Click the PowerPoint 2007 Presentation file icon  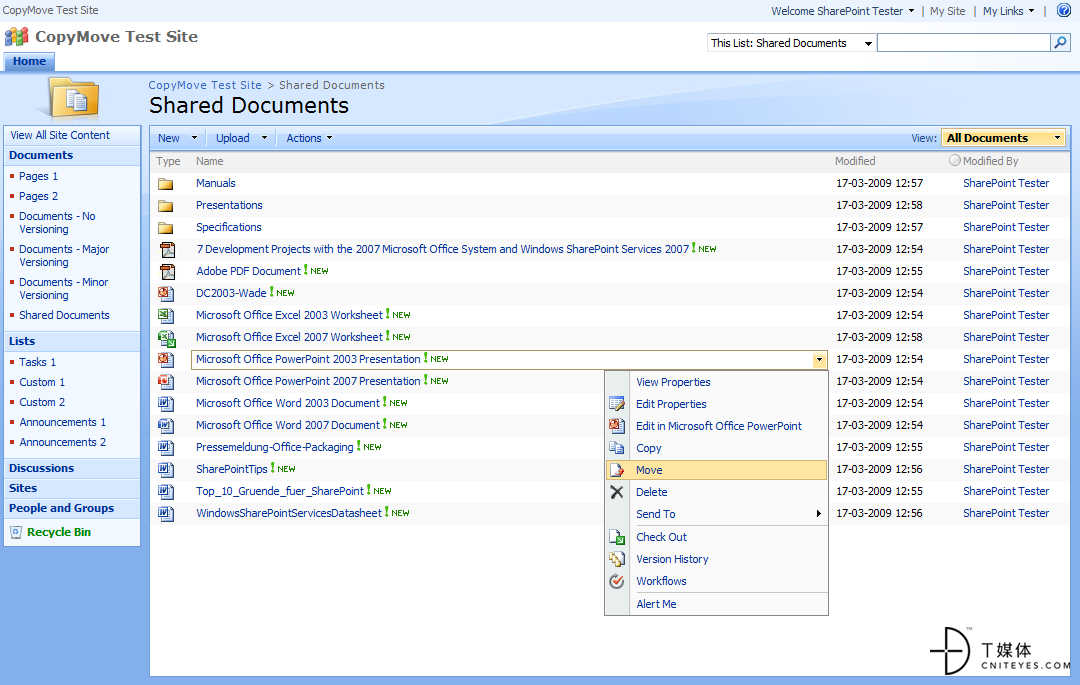165,381
